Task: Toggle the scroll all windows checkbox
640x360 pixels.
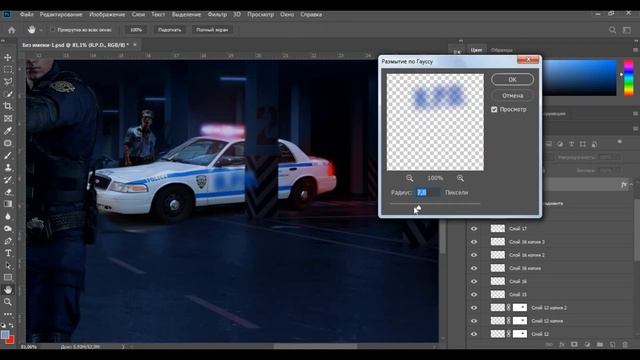Action: (53, 30)
